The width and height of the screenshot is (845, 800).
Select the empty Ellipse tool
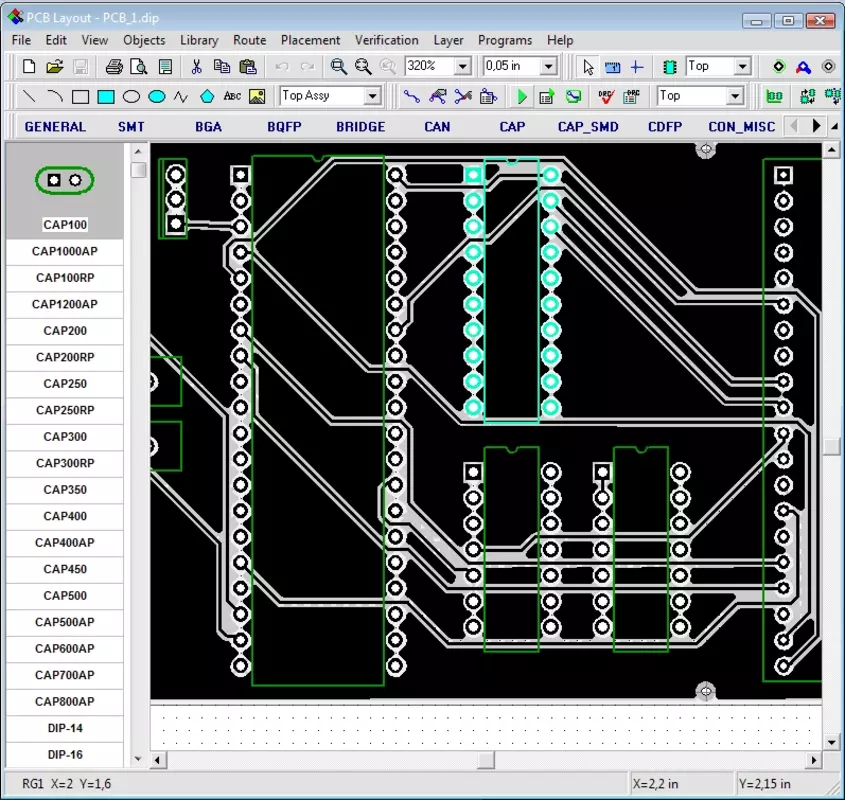[x=131, y=97]
